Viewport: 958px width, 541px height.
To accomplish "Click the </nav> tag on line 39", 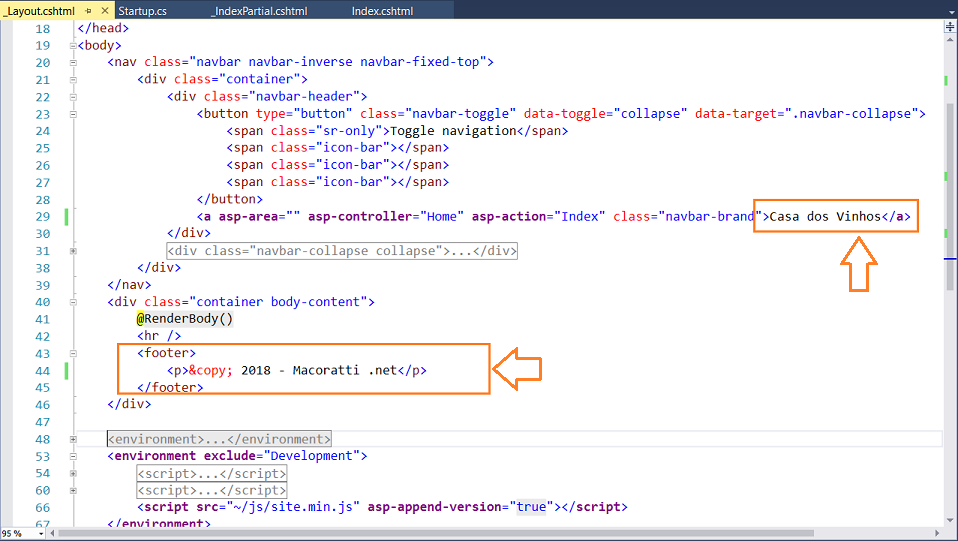I will (x=129, y=285).
